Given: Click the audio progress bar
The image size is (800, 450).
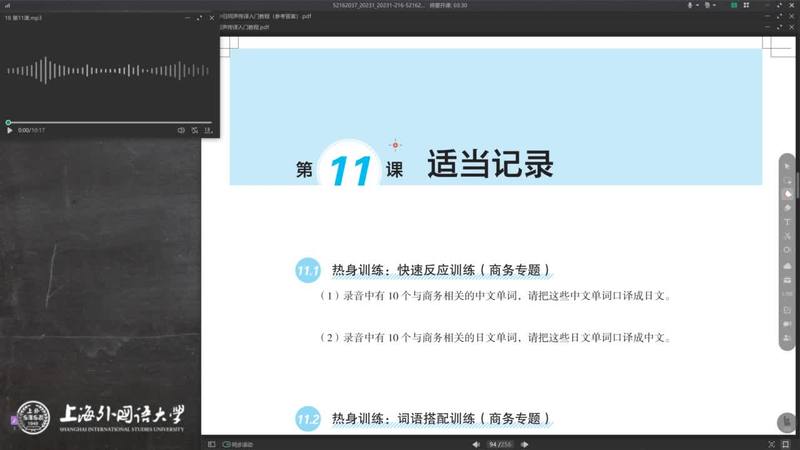Looking at the screenshot, I should [110, 122].
